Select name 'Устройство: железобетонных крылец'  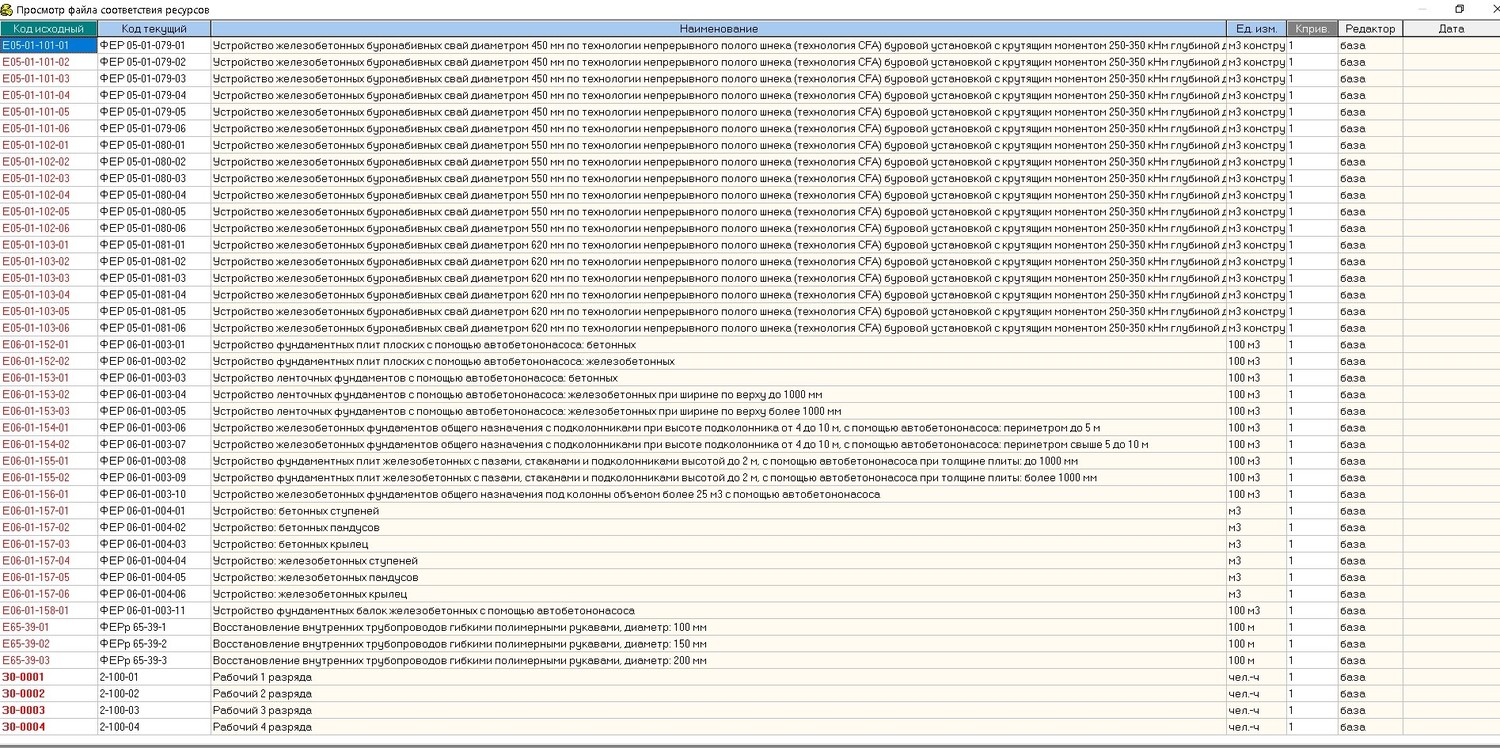718,594
